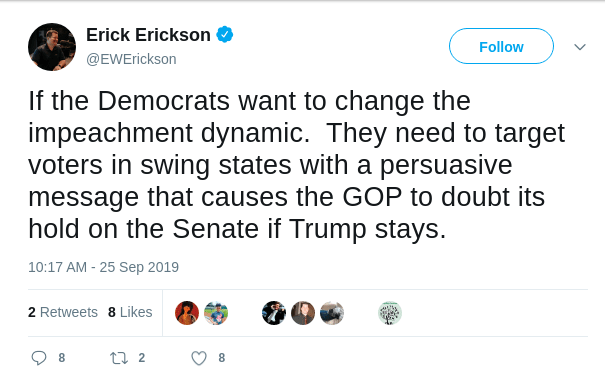View the 8 Likes list
This screenshot has width=605, height=390.
pyautogui.click(x=130, y=312)
